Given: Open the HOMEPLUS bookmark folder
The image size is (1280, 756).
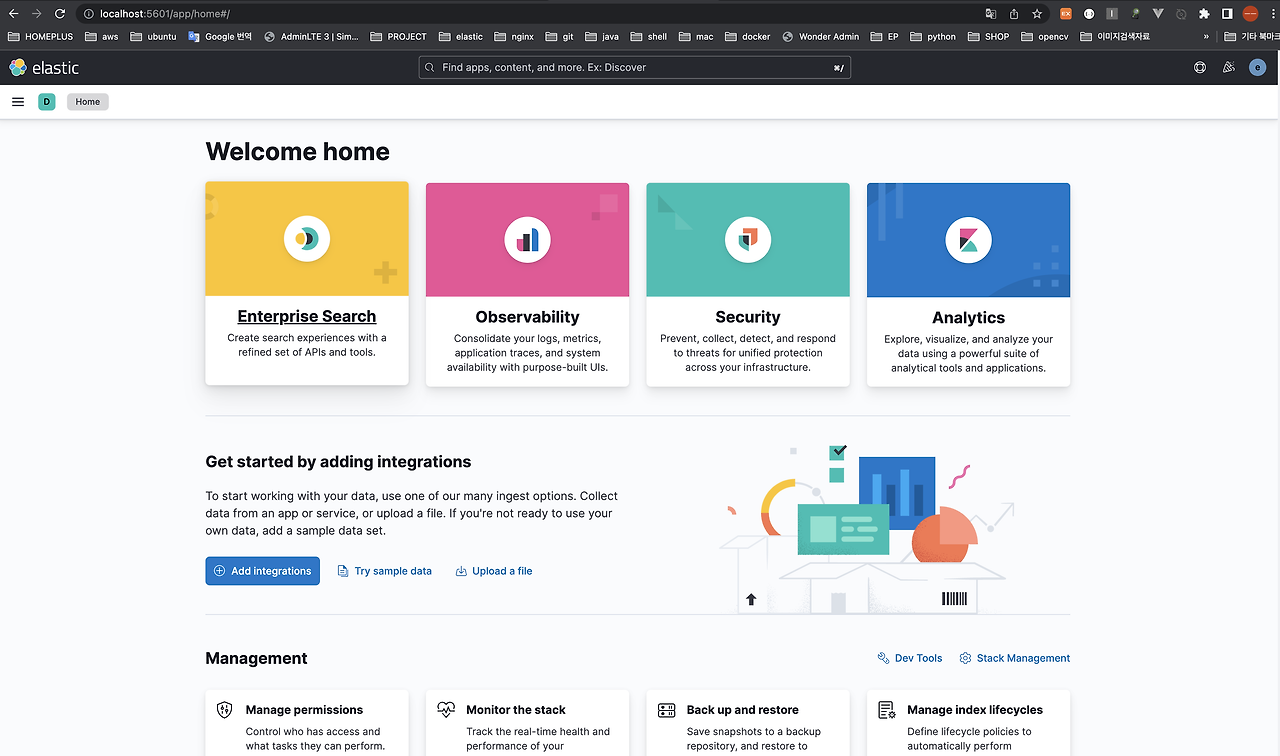Looking at the screenshot, I should [40, 37].
